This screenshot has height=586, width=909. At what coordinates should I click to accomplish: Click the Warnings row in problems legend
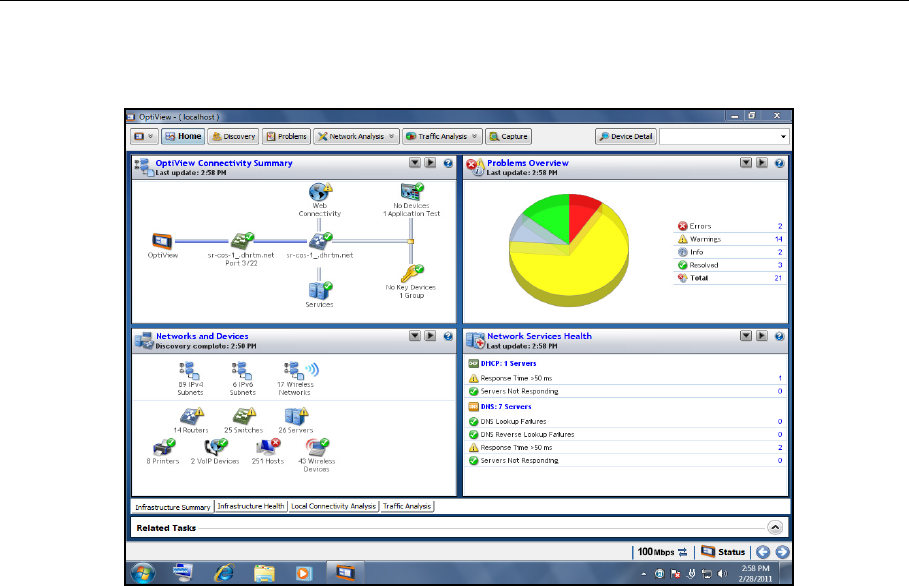730,239
